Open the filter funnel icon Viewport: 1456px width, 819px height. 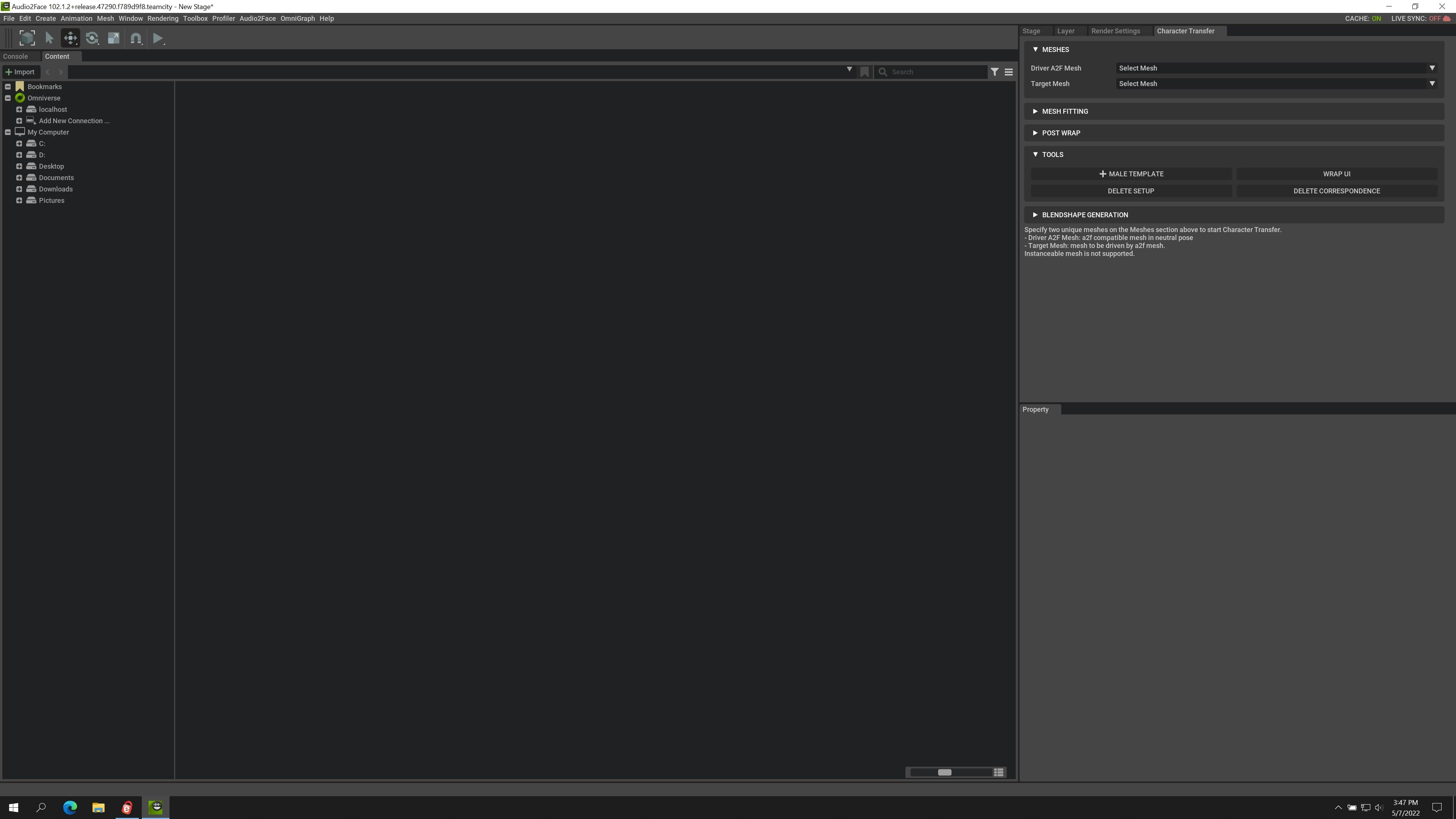(994, 72)
